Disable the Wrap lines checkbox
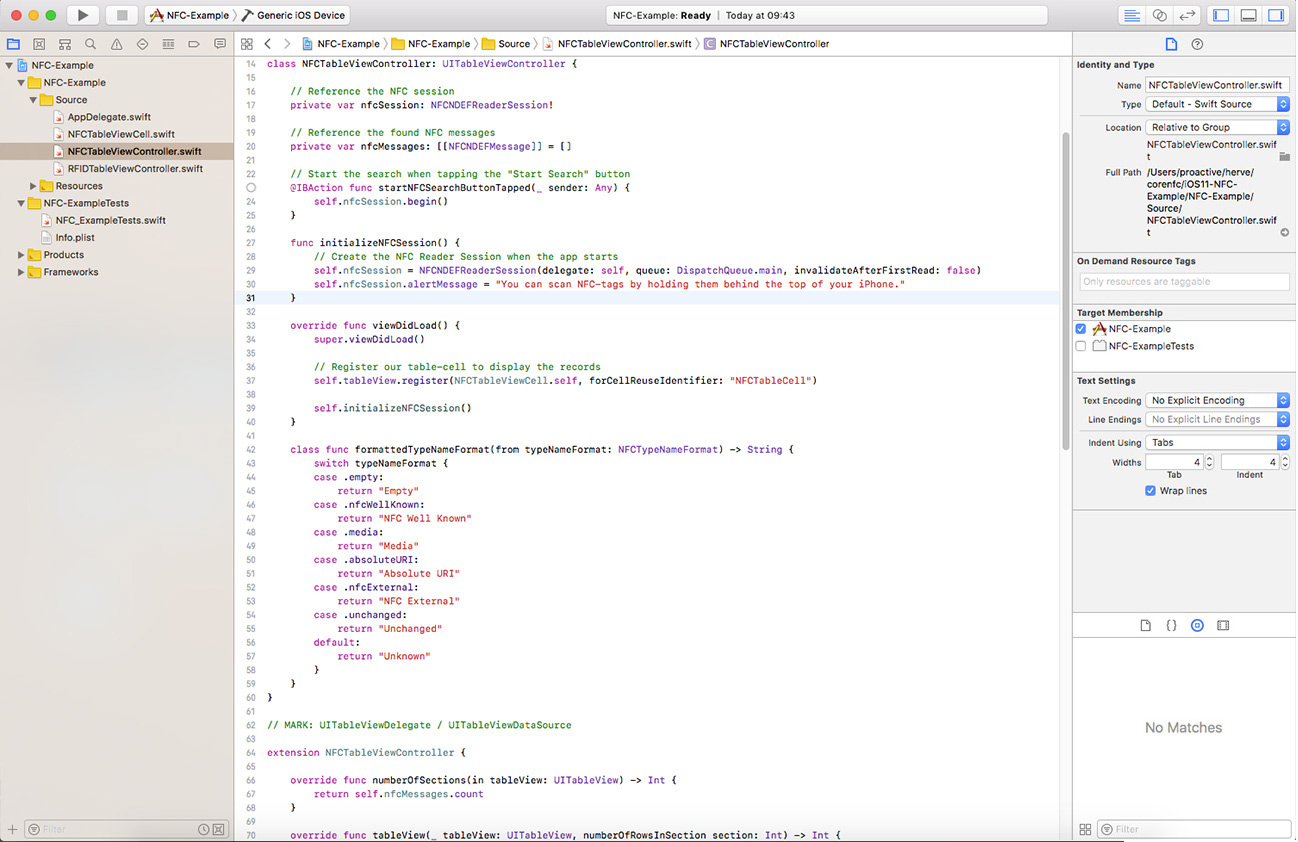The width and height of the screenshot is (1298, 842). 1151,491
